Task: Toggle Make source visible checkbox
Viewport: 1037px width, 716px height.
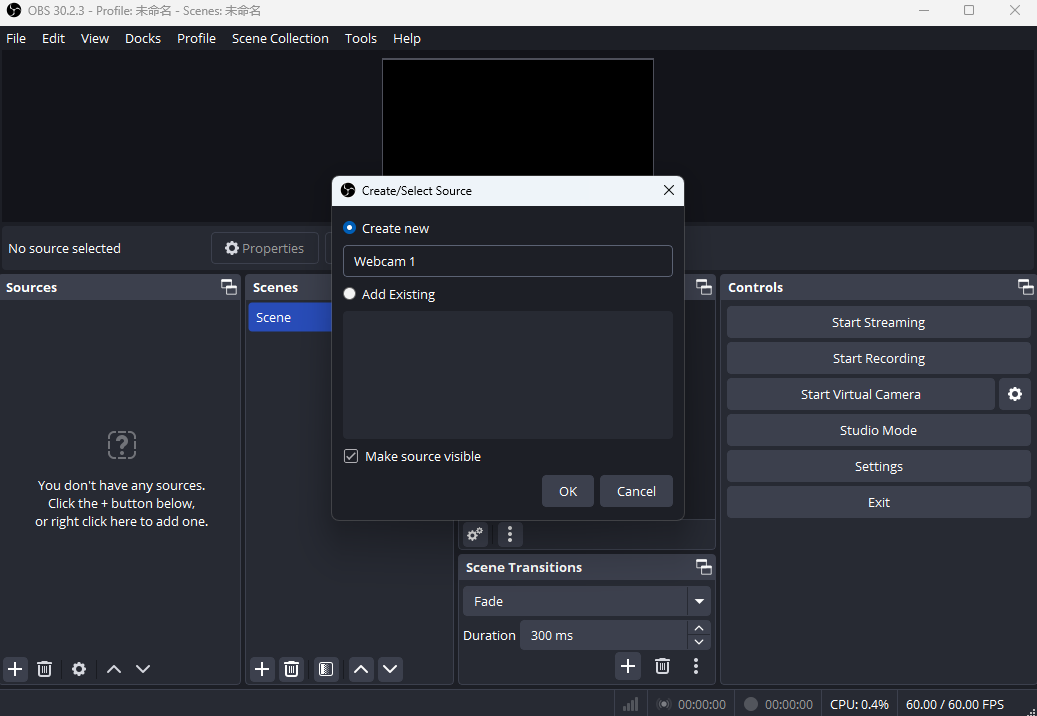Action: pos(351,456)
